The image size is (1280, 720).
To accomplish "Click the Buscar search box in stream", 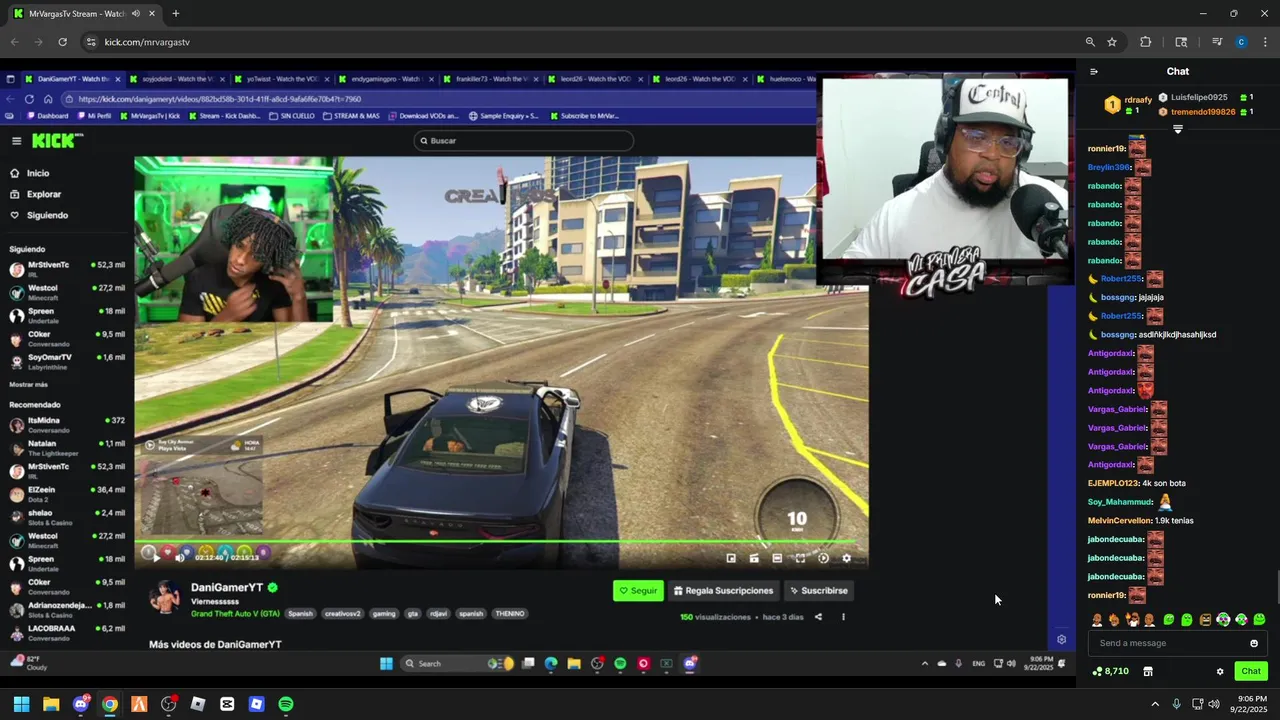I will (523, 141).
